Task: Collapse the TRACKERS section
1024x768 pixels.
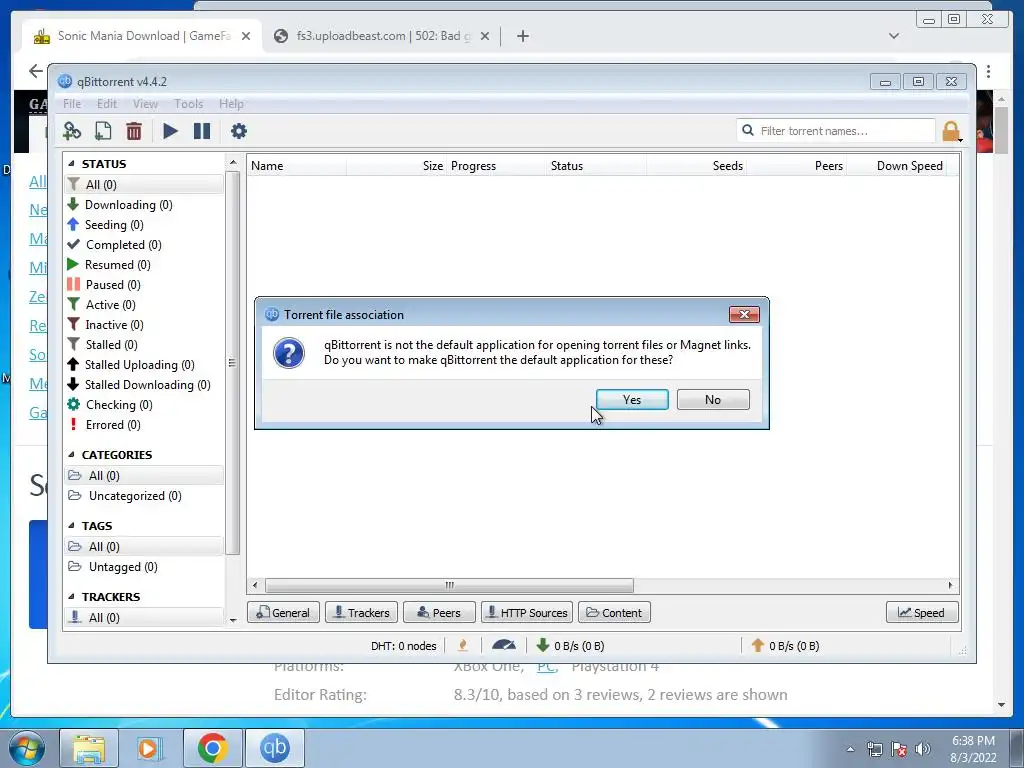Action: tap(71, 597)
